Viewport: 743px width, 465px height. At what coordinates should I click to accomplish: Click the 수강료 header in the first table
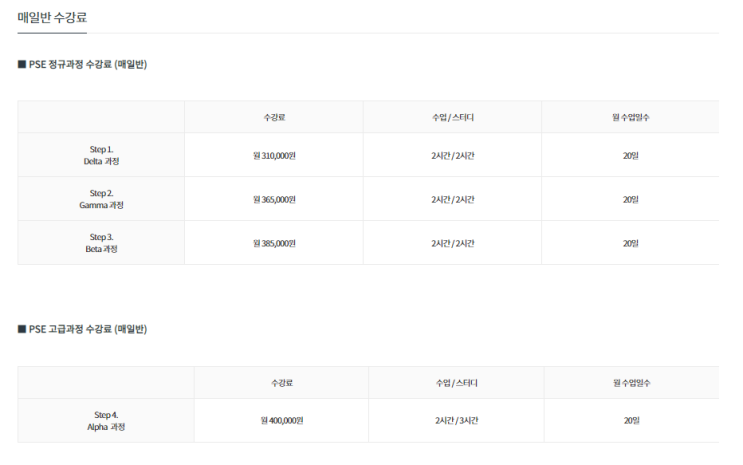pos(274,117)
